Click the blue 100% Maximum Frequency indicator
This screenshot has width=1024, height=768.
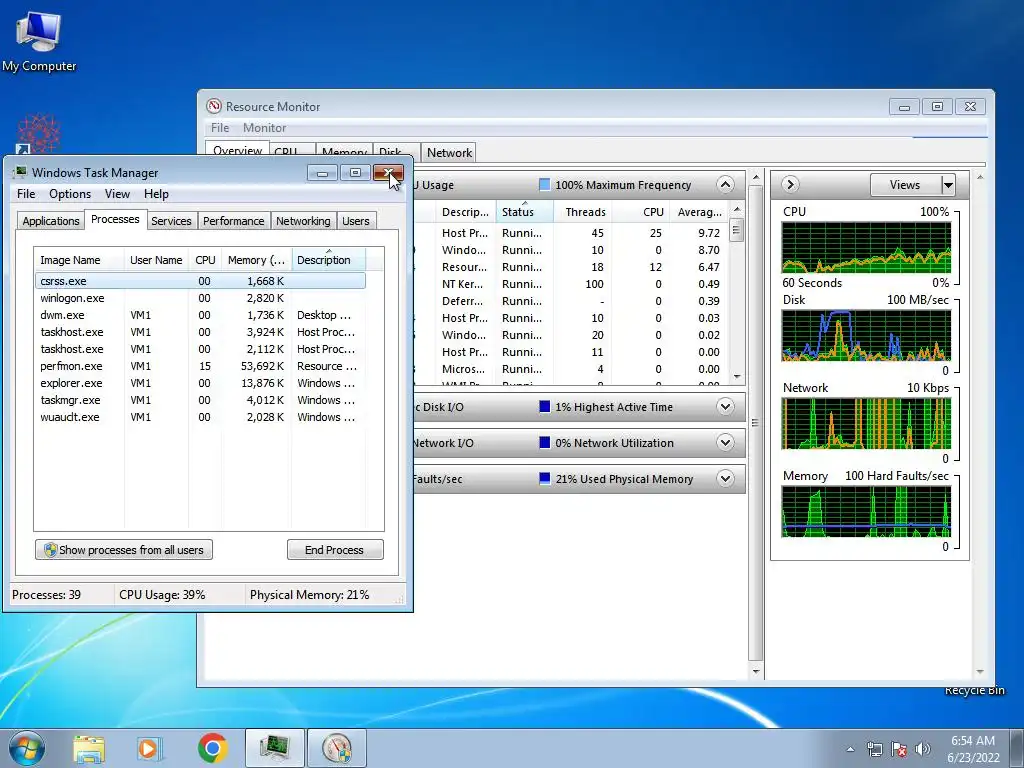[544, 185]
